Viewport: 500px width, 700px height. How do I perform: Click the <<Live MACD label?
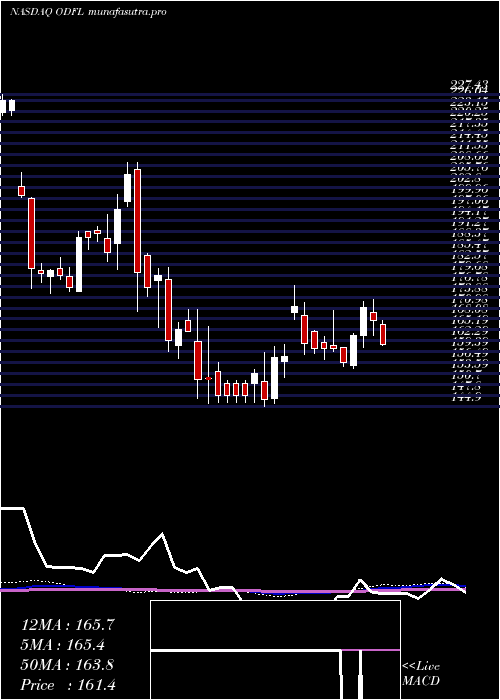click(421, 673)
